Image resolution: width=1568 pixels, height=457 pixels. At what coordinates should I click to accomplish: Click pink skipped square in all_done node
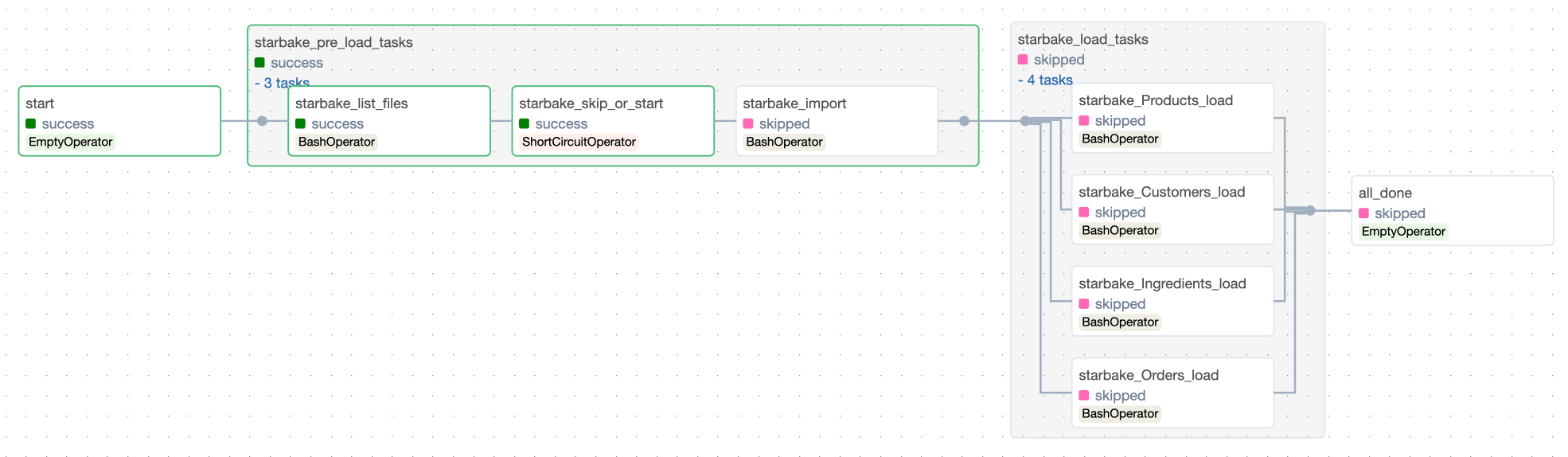1364,213
